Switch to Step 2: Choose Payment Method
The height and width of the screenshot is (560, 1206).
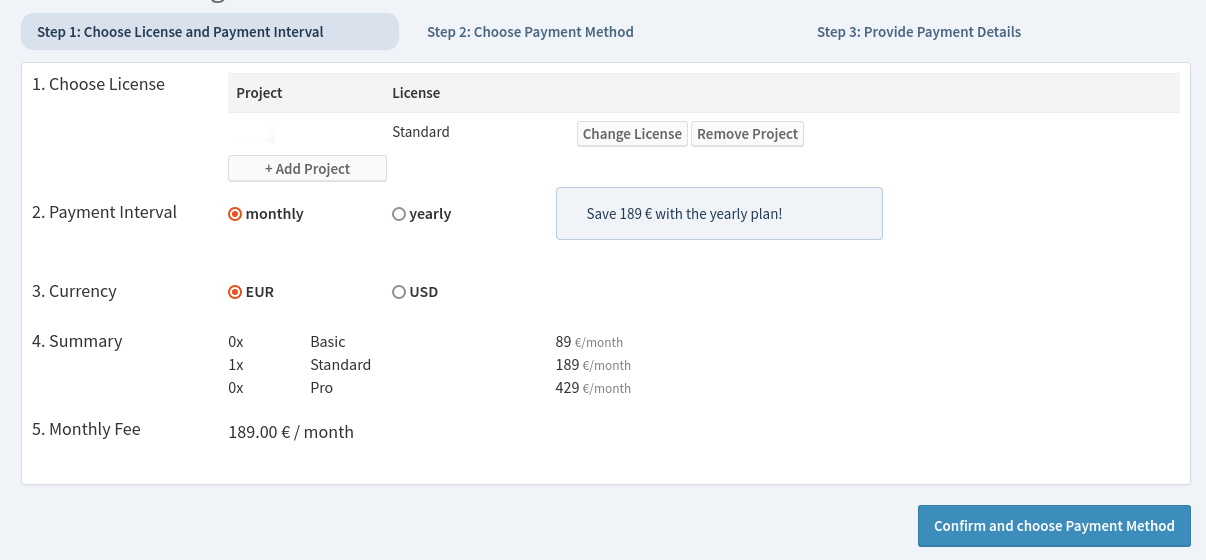pos(530,32)
